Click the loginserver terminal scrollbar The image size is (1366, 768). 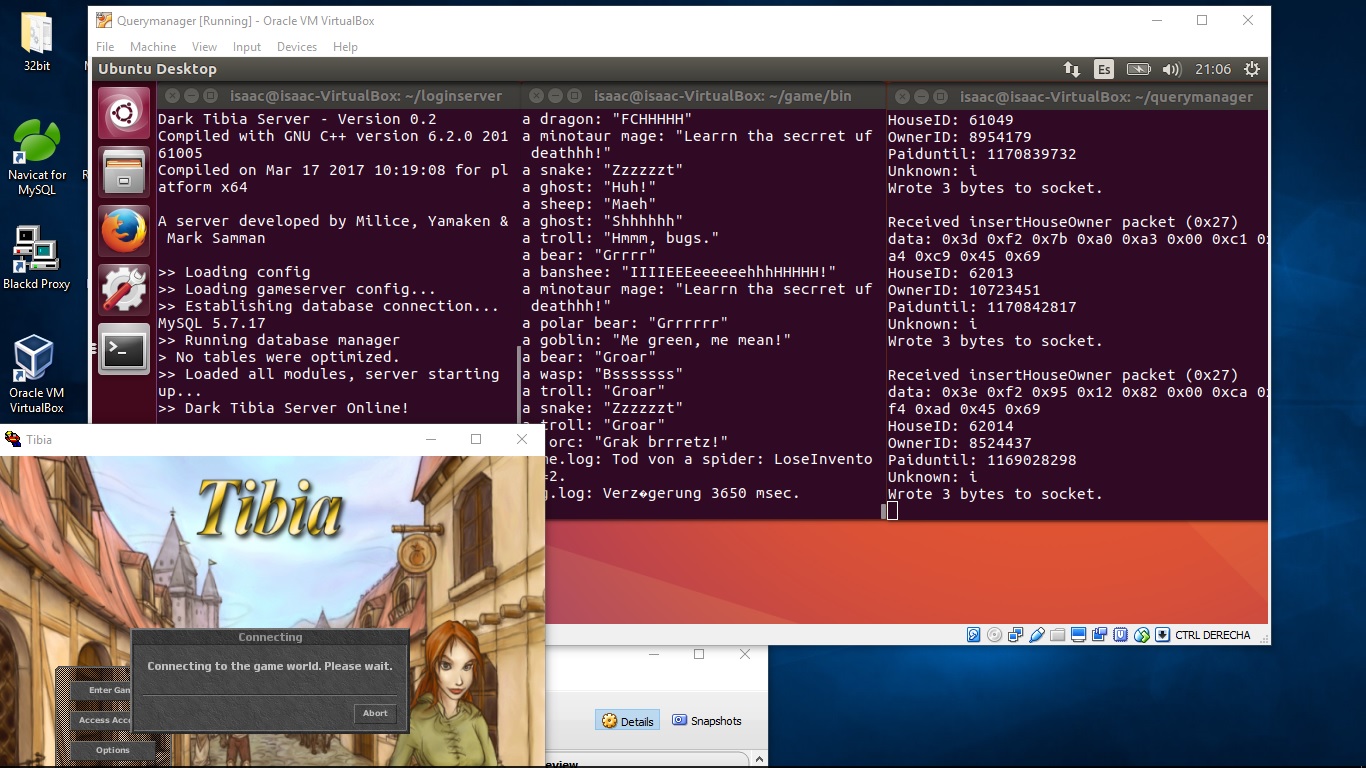point(518,385)
